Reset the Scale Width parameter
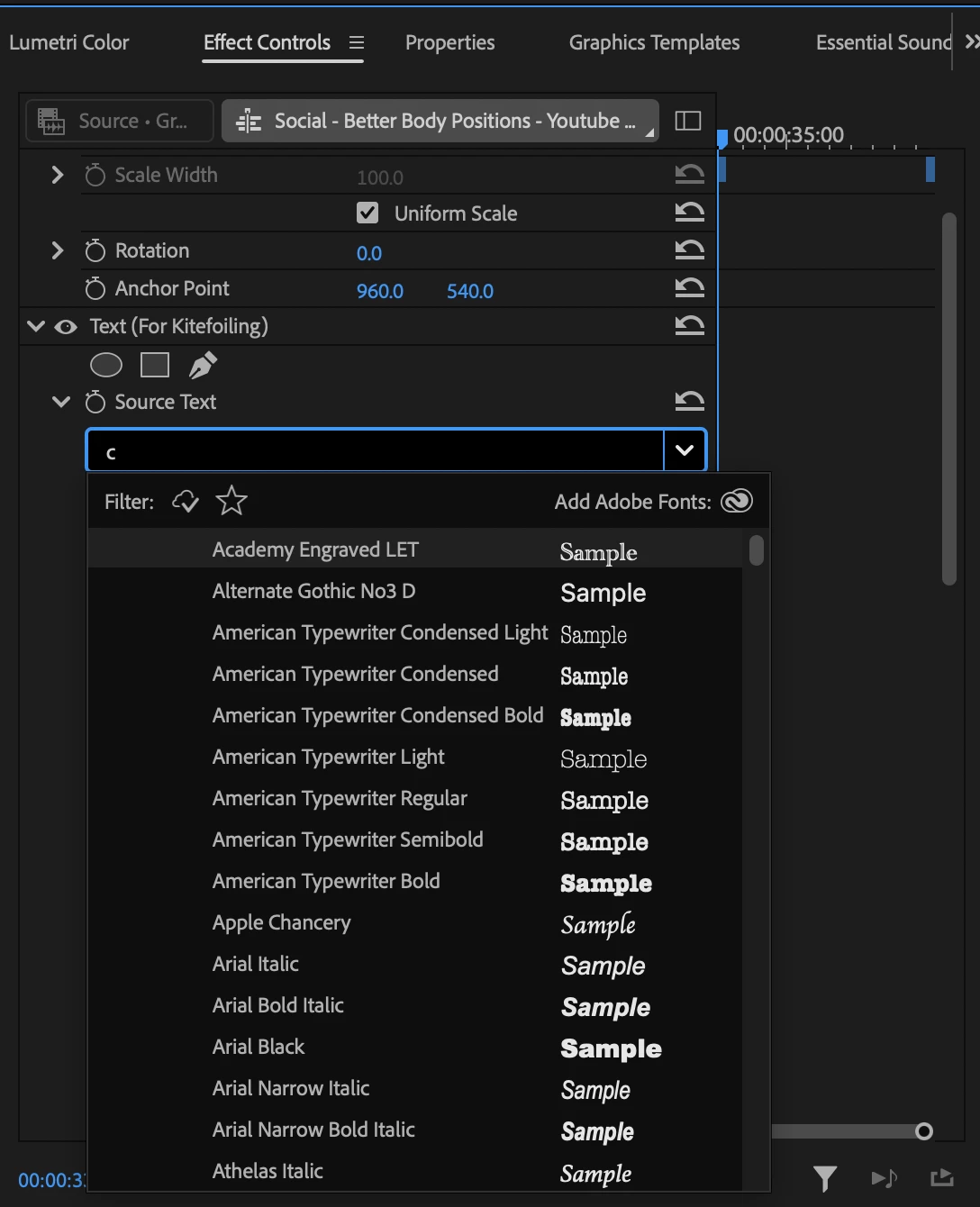This screenshot has height=1207, width=980. (690, 175)
